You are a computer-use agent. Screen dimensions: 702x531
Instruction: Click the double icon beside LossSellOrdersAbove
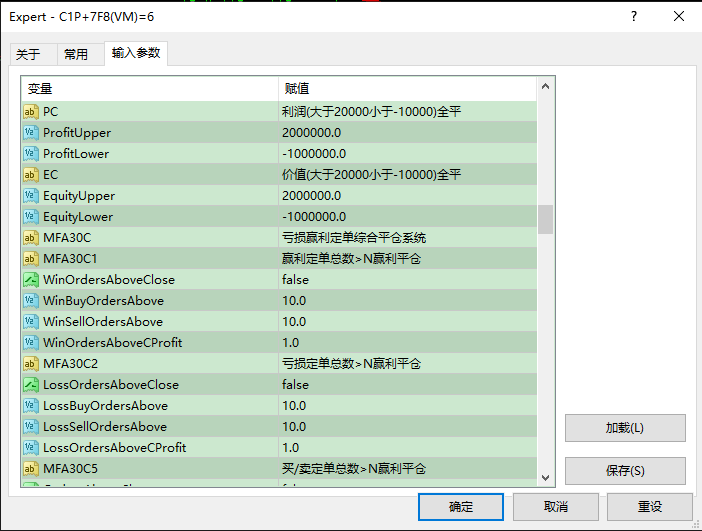(x=30, y=427)
